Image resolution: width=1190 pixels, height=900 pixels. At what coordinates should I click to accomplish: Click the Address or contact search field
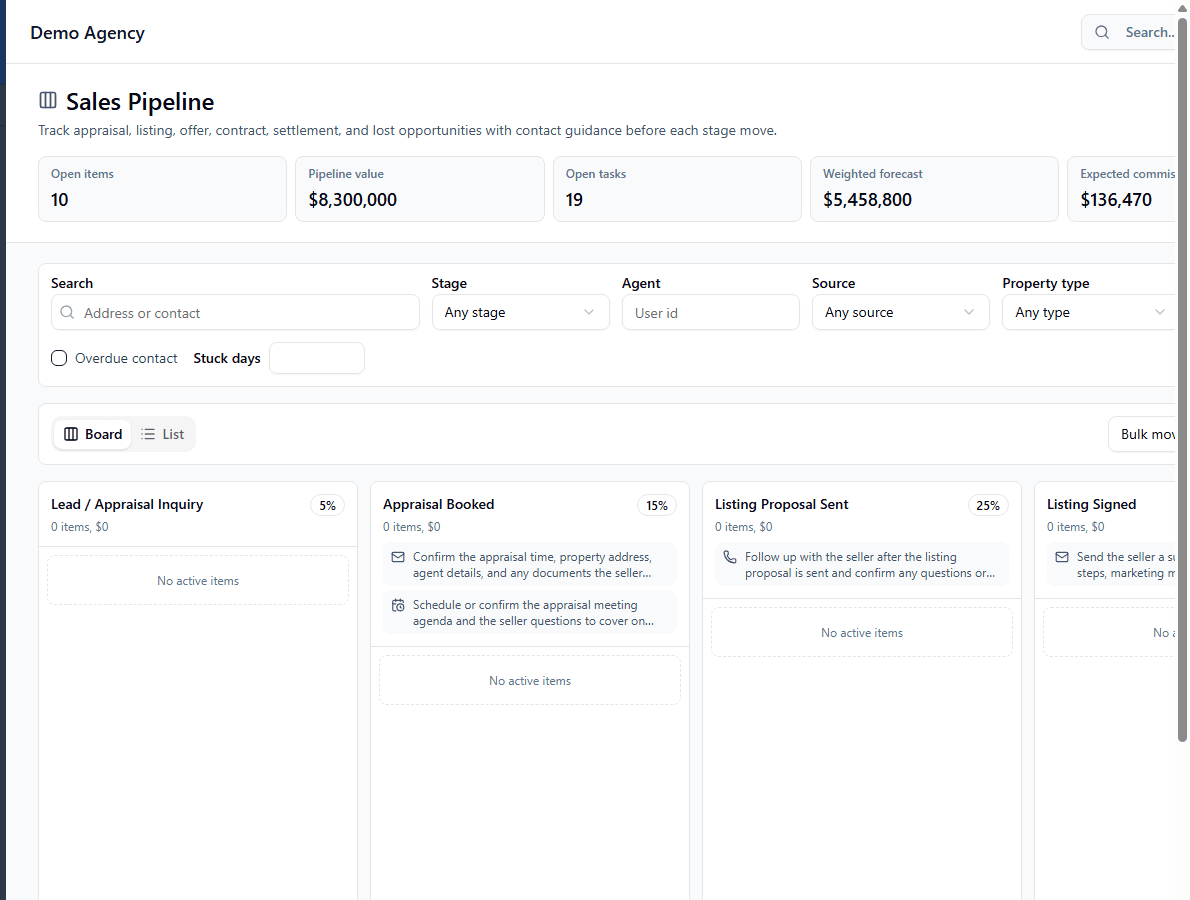click(235, 313)
